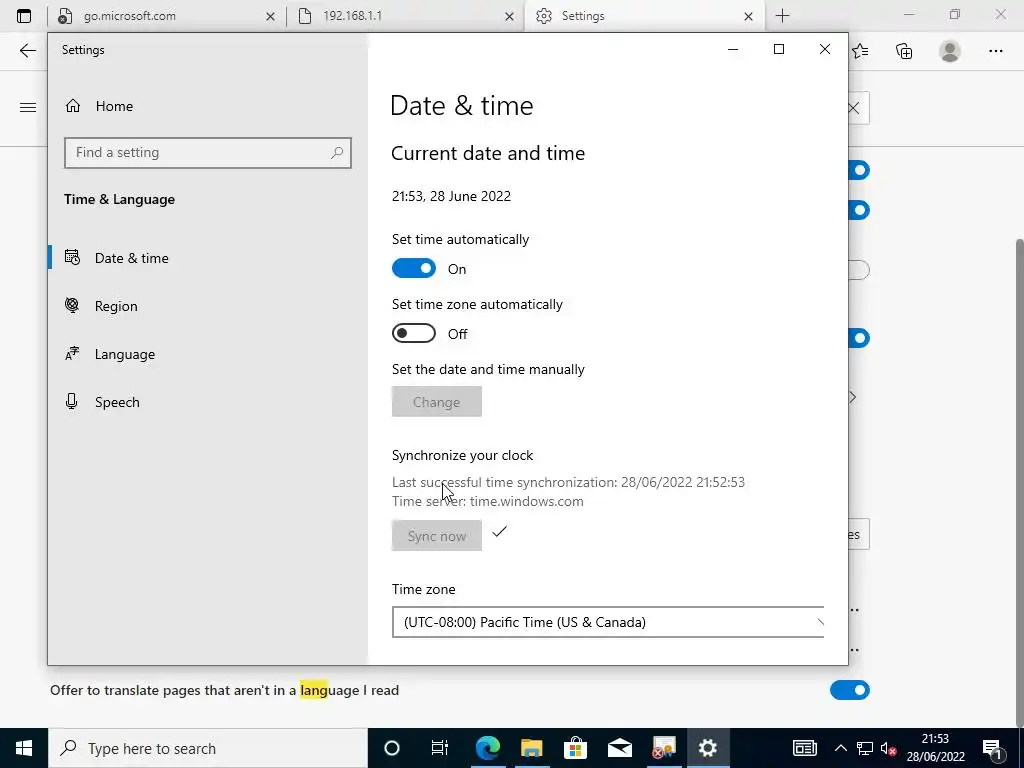Minimize the Settings window
This screenshot has height=768, width=1024.
tap(733, 50)
